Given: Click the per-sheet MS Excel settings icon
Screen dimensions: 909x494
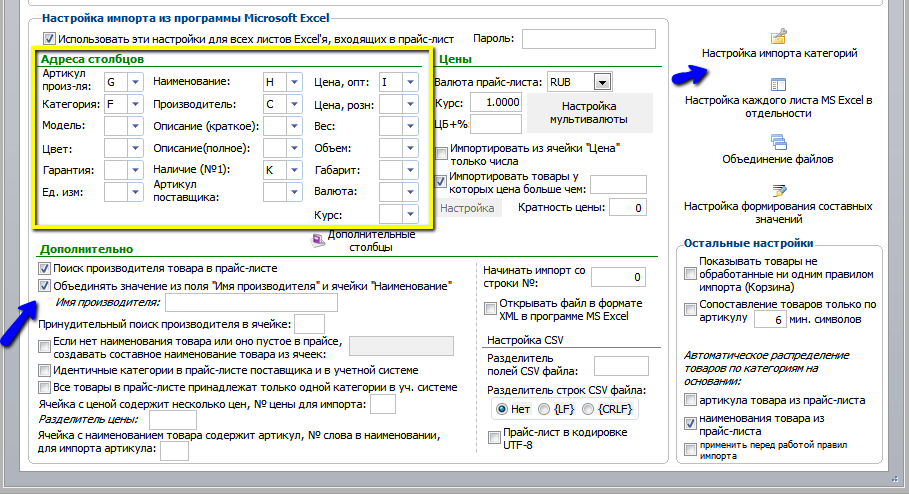Looking at the screenshot, I should tap(778, 85).
